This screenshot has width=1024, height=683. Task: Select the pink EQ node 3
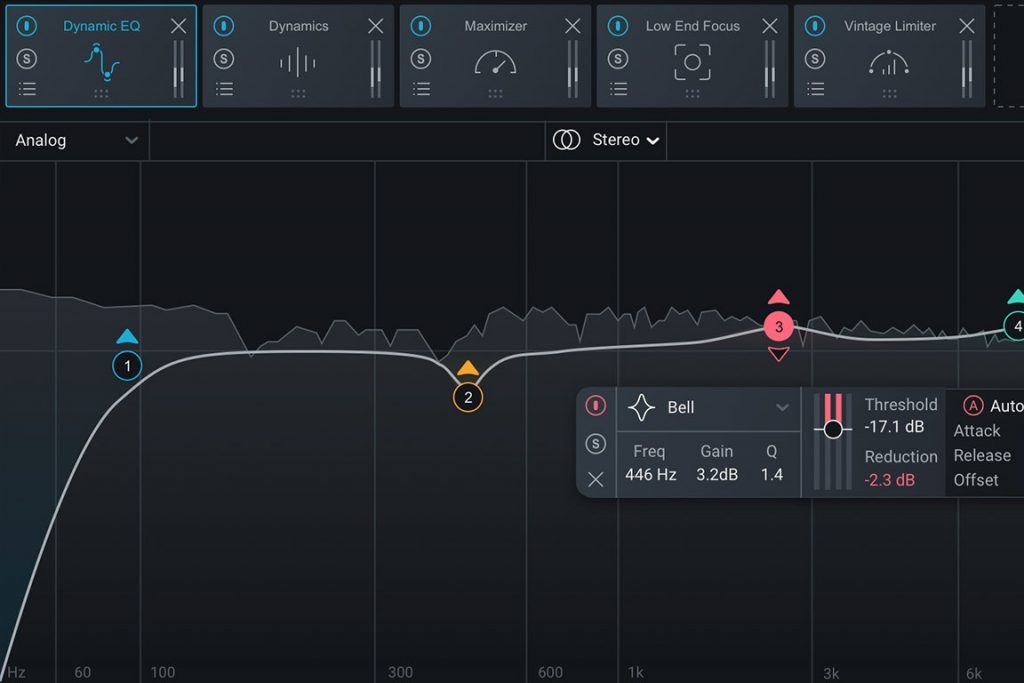tap(778, 326)
